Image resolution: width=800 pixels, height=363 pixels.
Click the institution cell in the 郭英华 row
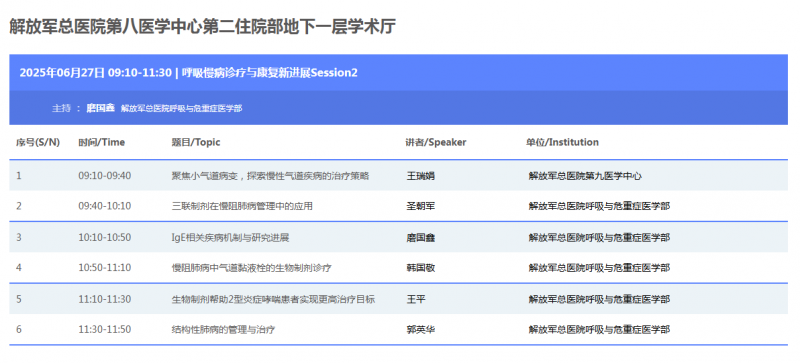599,329
